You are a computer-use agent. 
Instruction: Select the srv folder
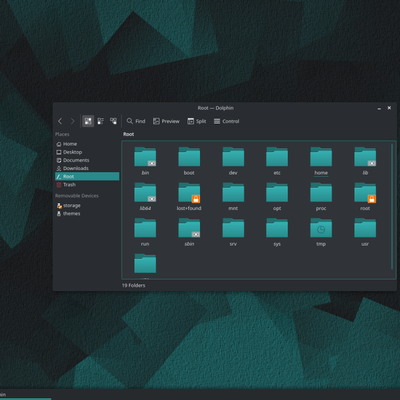(233, 232)
